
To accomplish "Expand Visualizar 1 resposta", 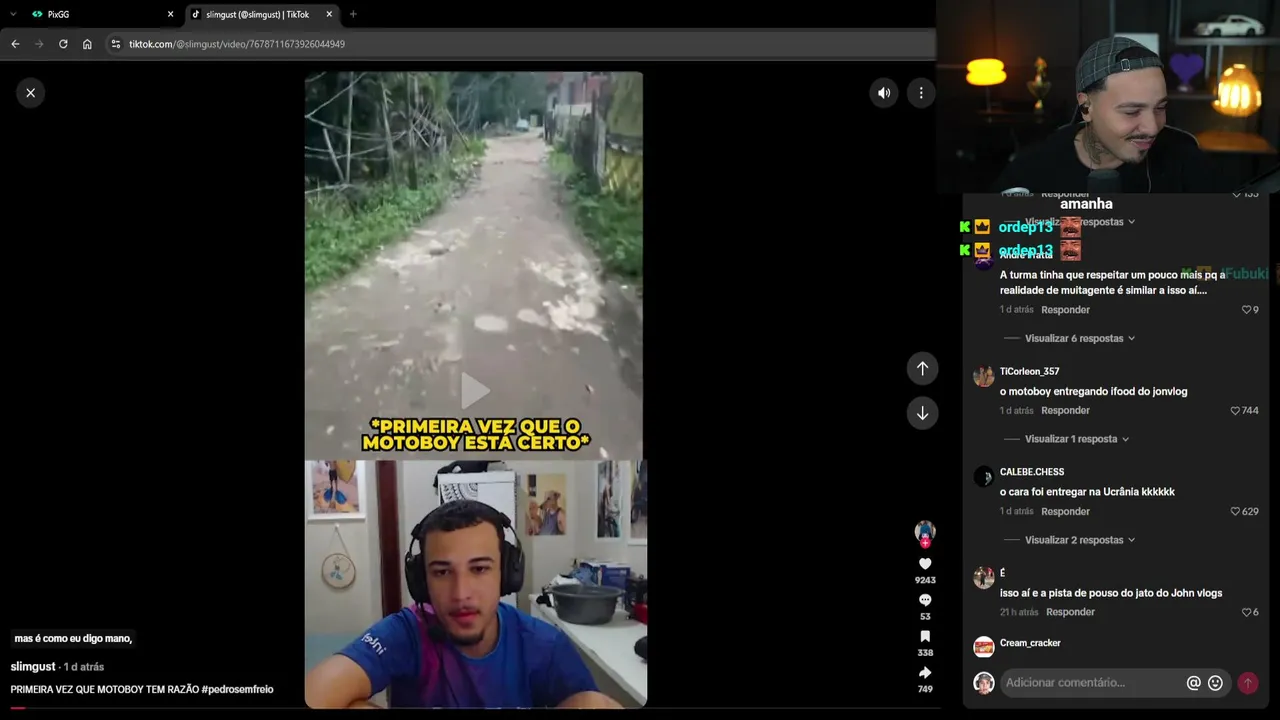I will click(x=1077, y=439).
